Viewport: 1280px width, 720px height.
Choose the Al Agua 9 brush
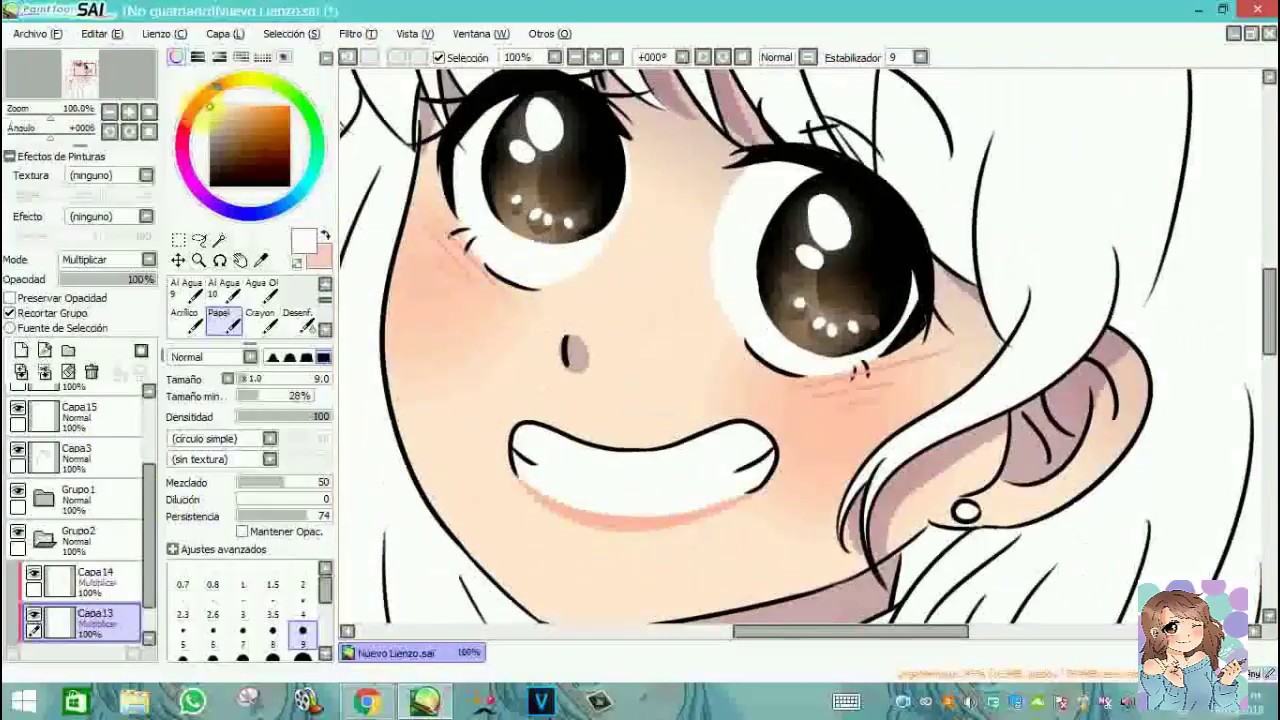point(186,291)
